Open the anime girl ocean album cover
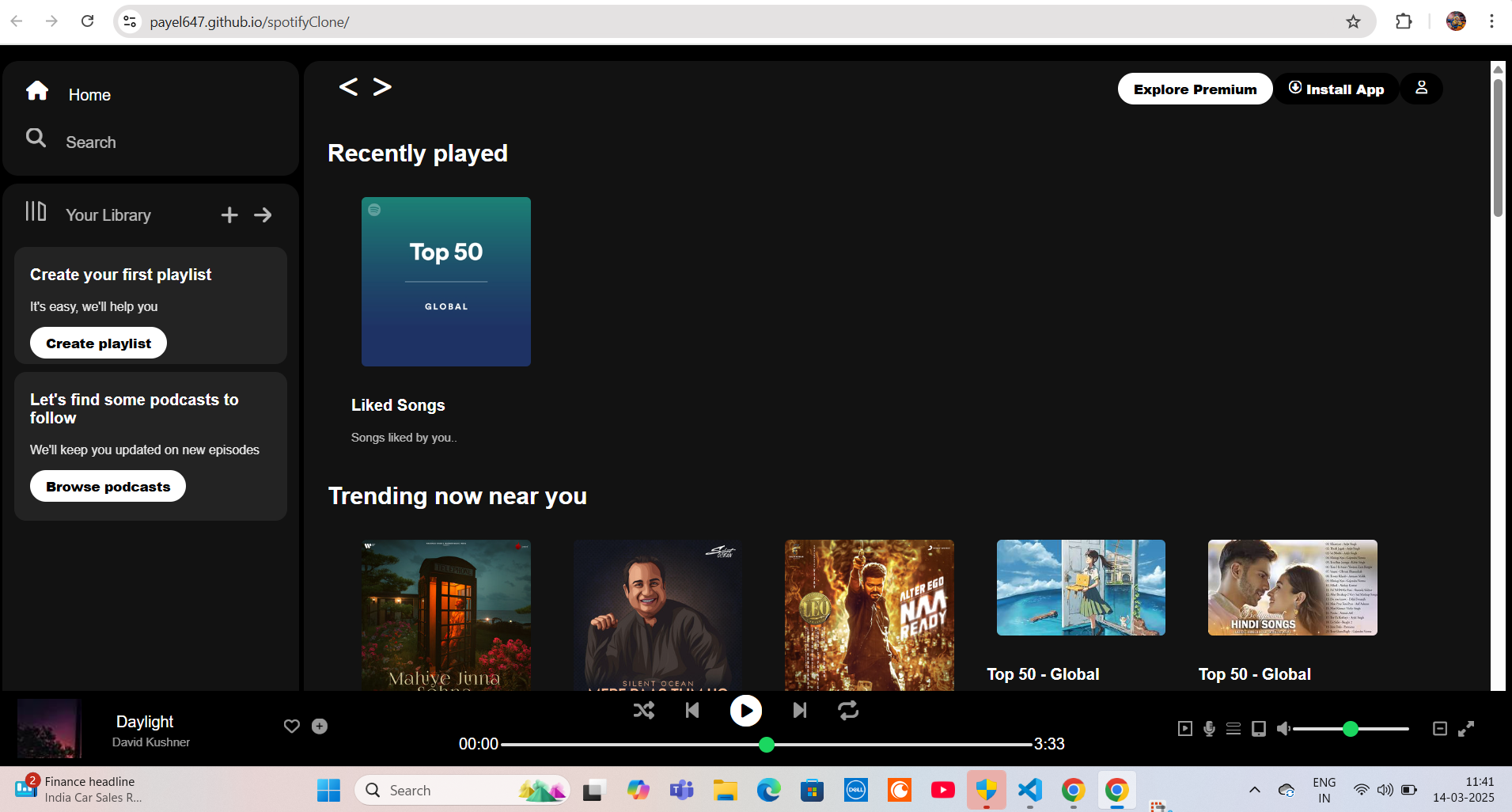This screenshot has width=1512, height=812. coord(1081,588)
